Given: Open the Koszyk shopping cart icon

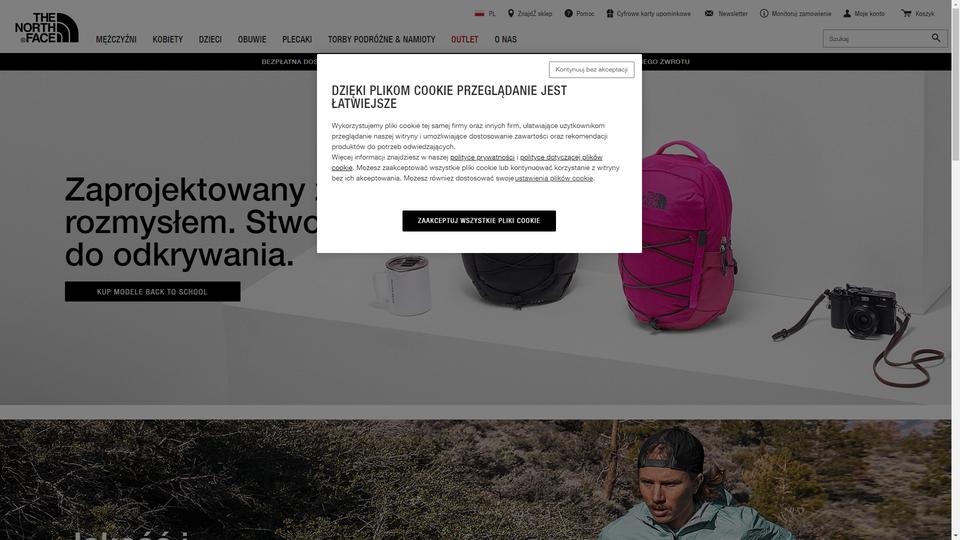Looking at the screenshot, I should pyautogui.click(x=906, y=13).
